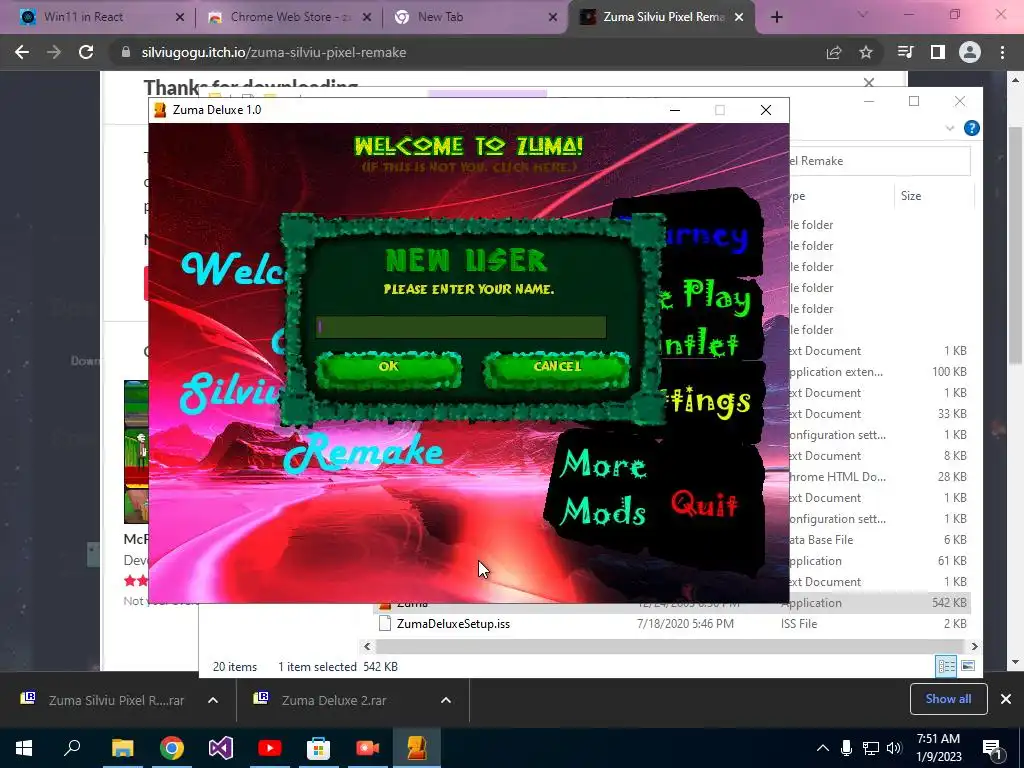Click Quit on the Zuma main menu
This screenshot has width=1024, height=768.
(704, 503)
